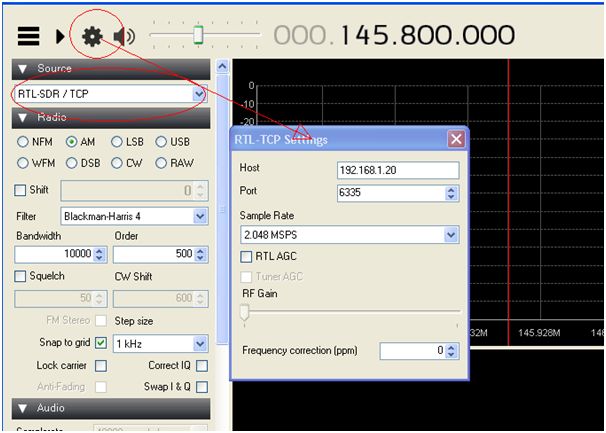Click the sidebar scroll up arrow
606x433 pixels.
pos(222,66)
